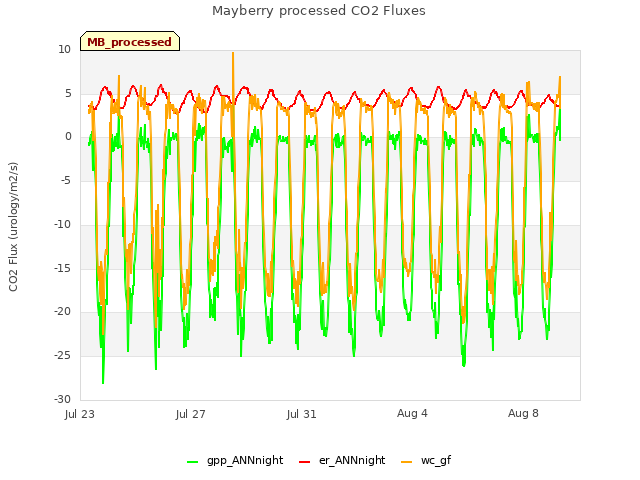The width and height of the screenshot is (640, 480).
Task: Toggle the gpp_ANNnight legend entry
Action: pos(235,461)
